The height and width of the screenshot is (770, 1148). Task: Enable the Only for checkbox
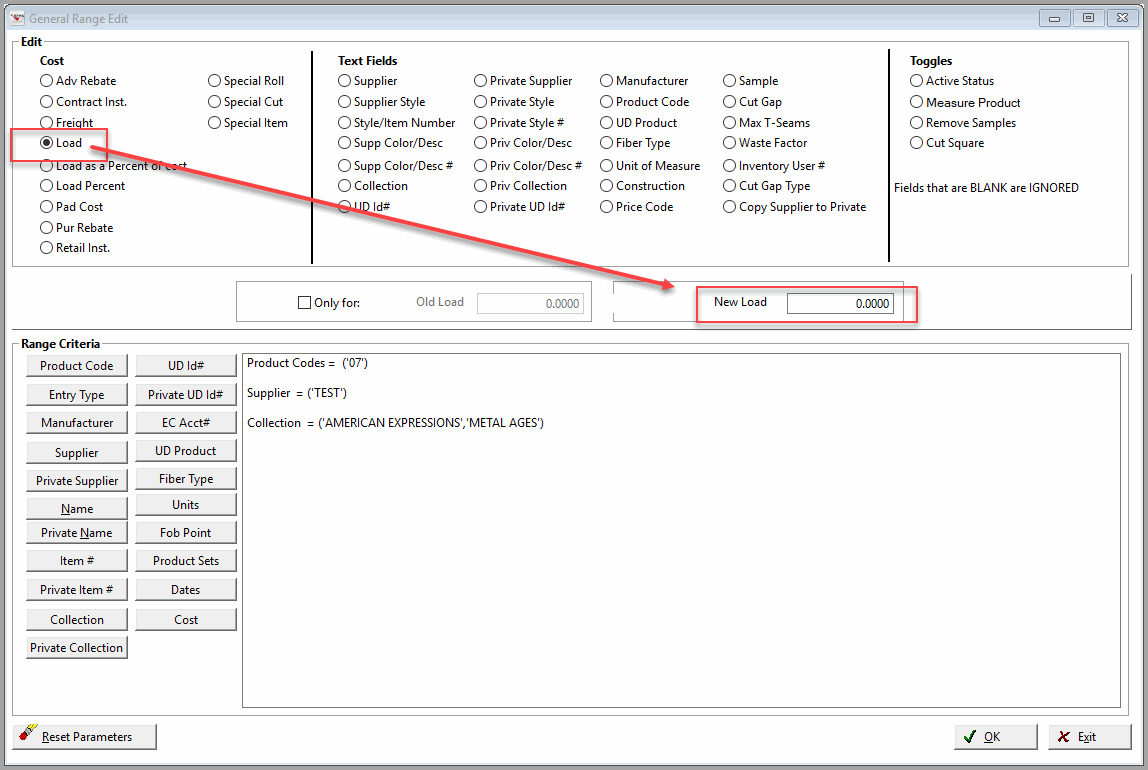(305, 302)
